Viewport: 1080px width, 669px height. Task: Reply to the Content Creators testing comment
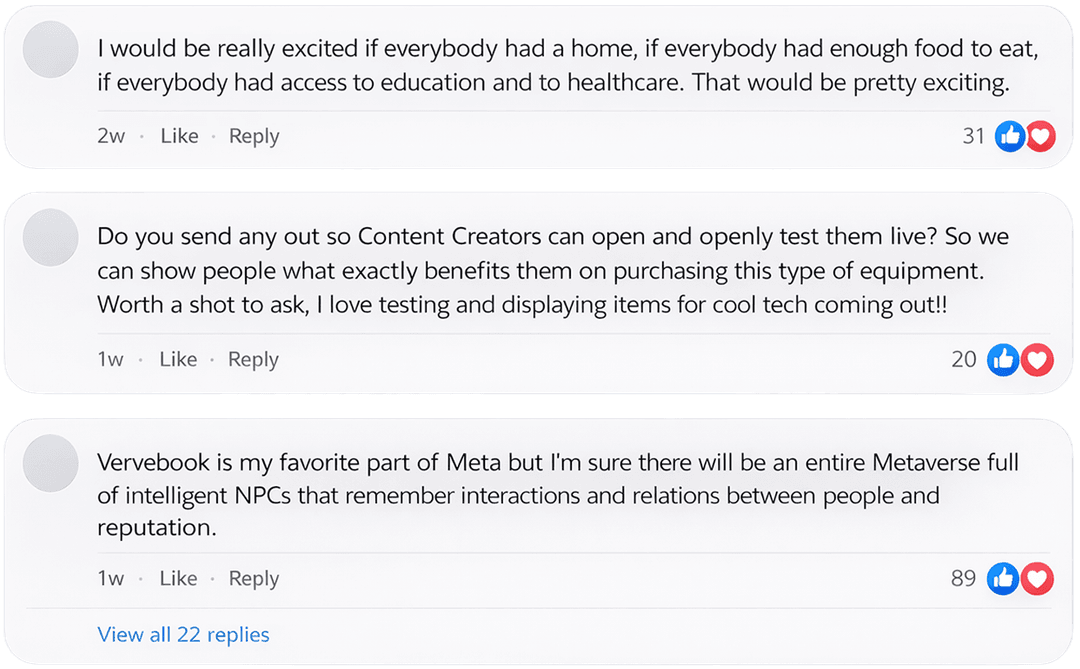coord(253,359)
